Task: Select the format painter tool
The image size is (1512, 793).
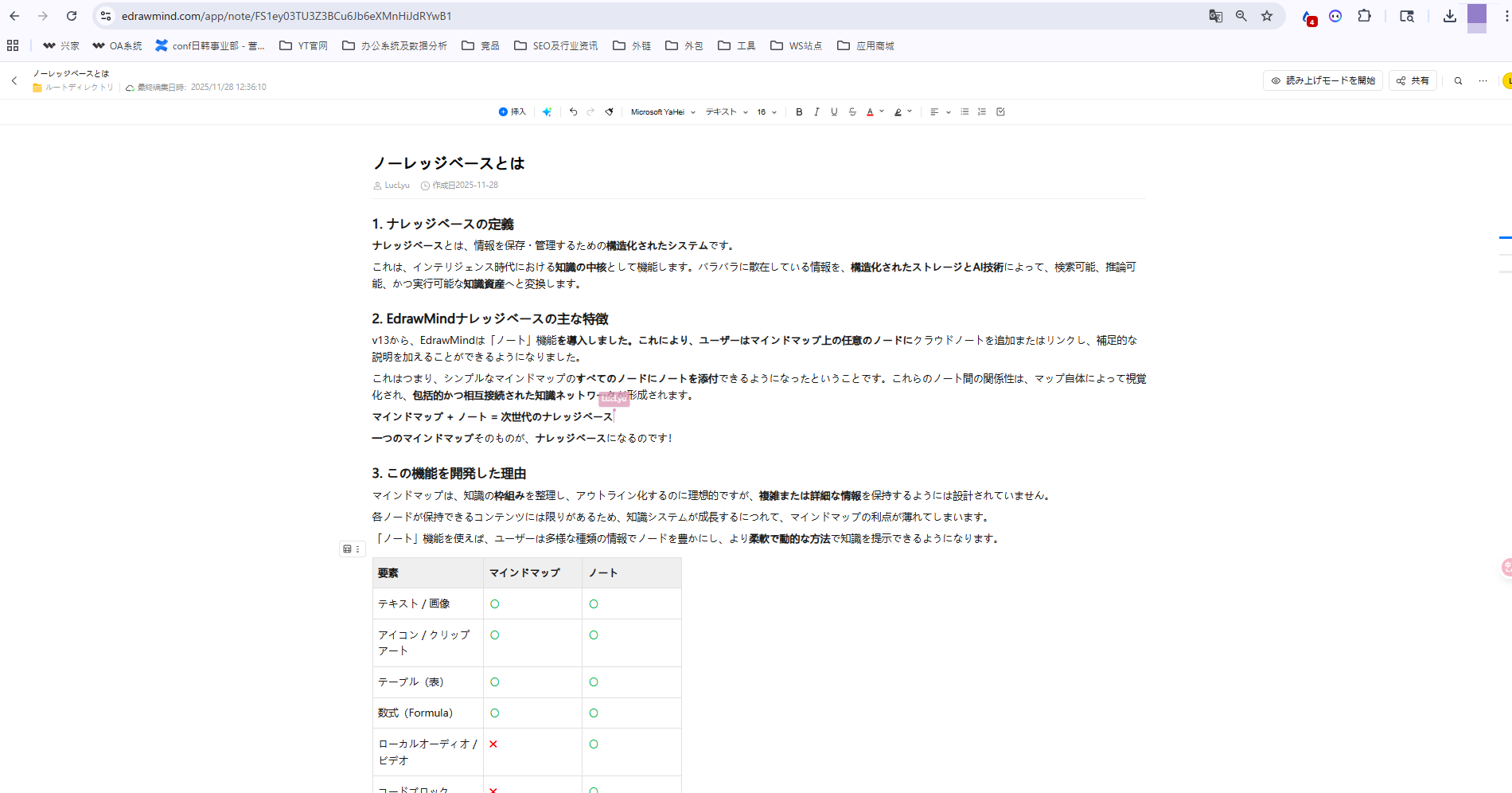Action: click(x=609, y=111)
